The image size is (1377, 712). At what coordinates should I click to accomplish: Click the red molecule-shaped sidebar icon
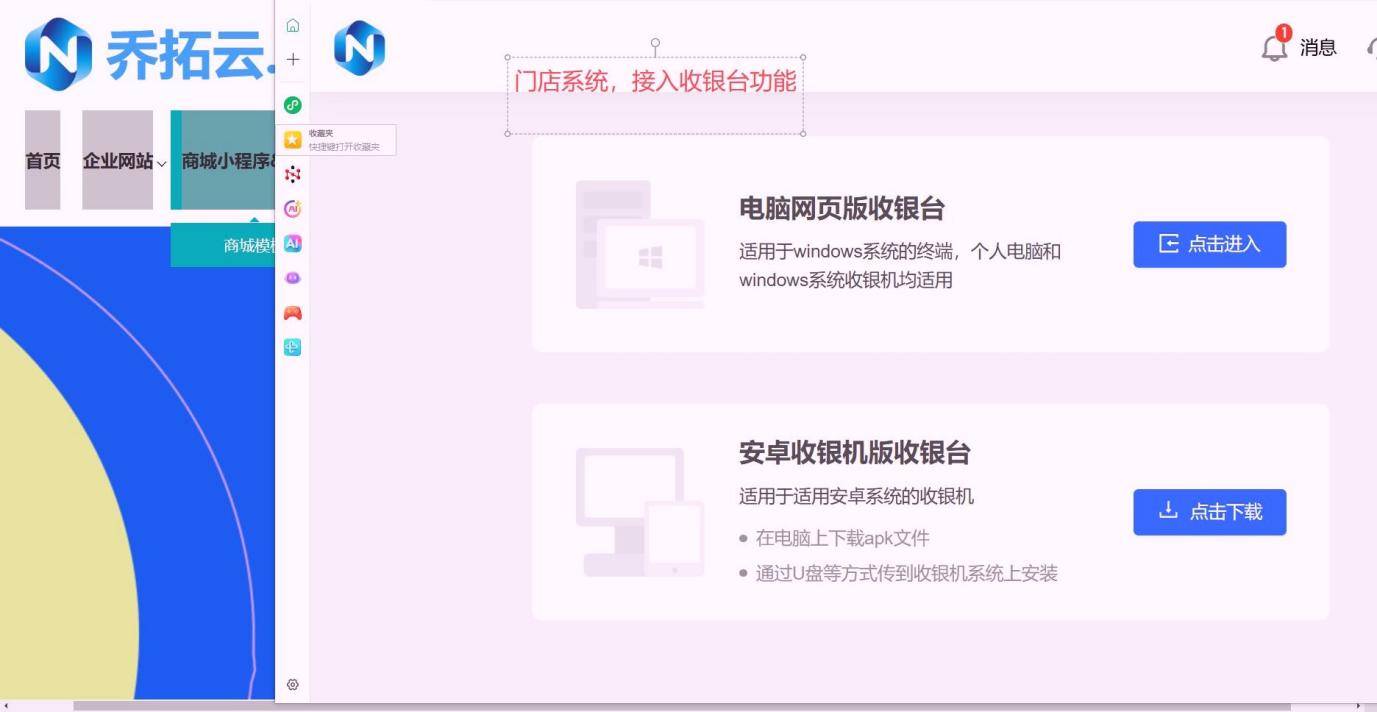point(292,174)
